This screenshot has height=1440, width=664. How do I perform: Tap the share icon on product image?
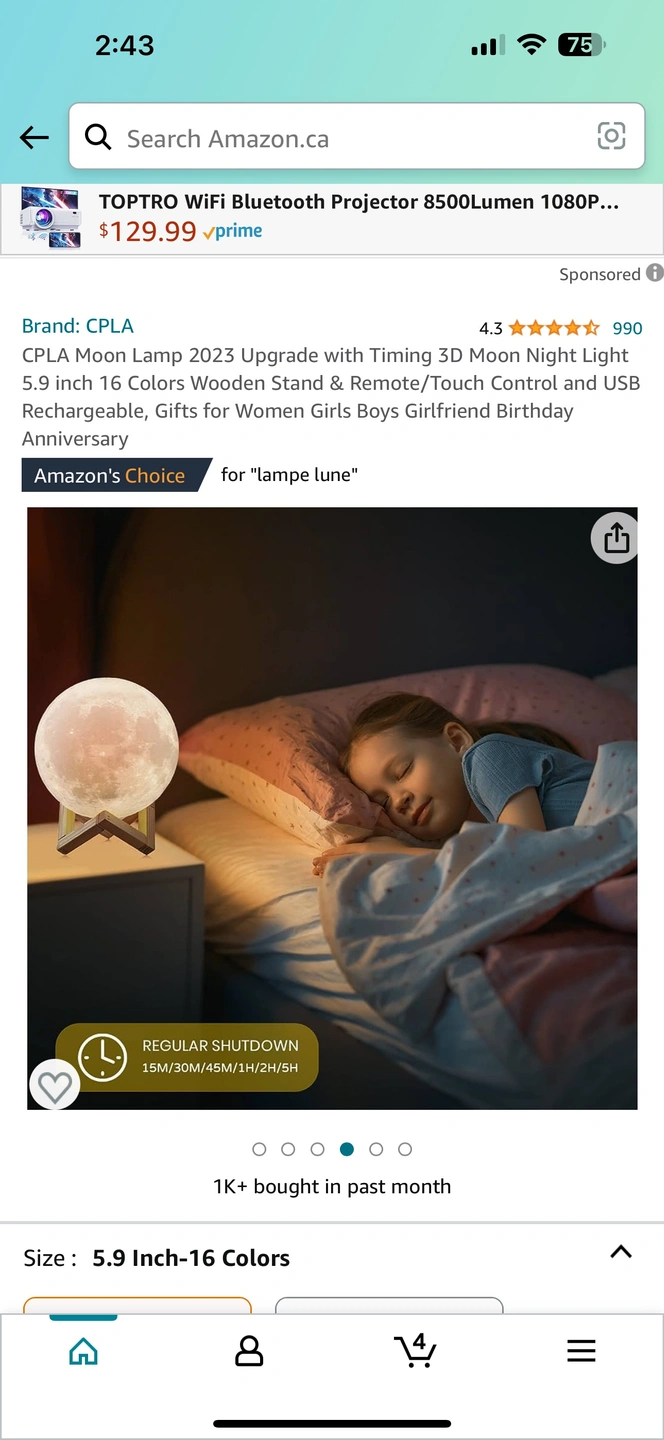(616, 539)
